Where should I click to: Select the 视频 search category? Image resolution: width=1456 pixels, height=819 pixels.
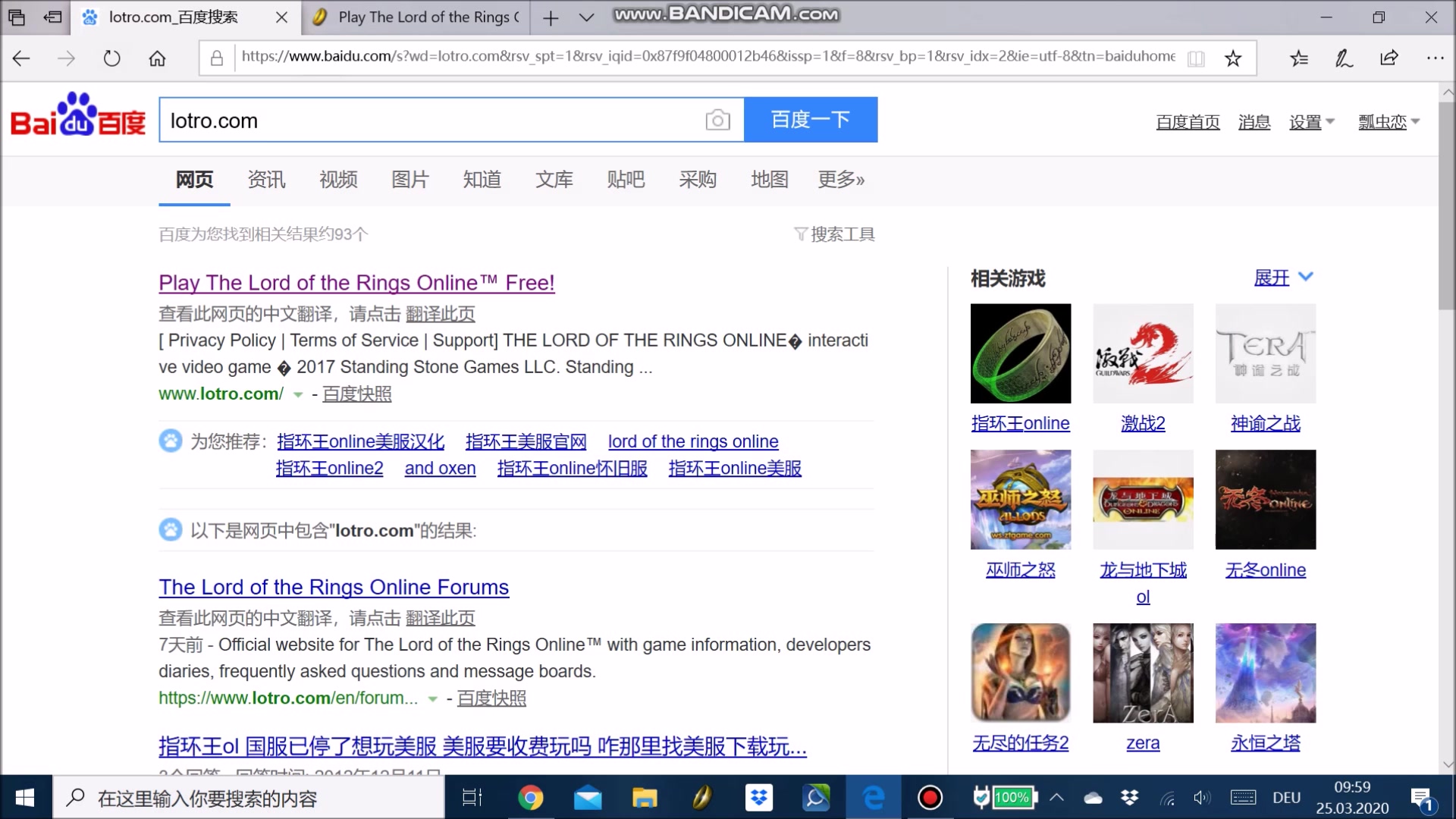point(338,180)
